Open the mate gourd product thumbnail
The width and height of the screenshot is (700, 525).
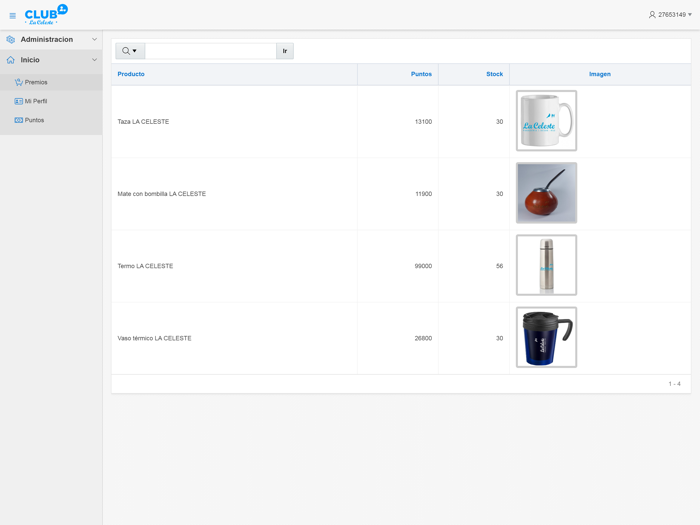pos(546,193)
